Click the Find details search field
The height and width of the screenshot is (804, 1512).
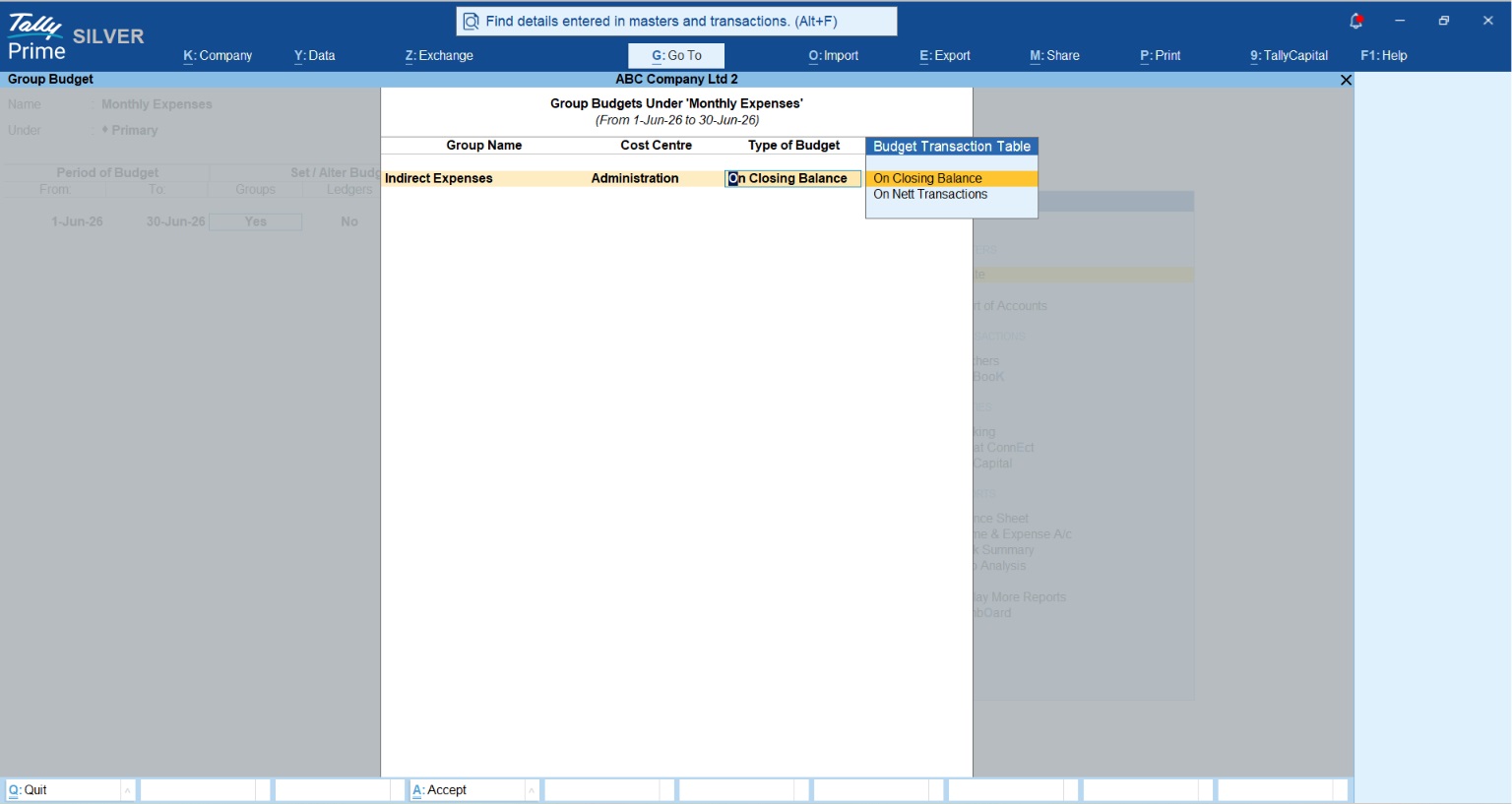[x=676, y=22]
